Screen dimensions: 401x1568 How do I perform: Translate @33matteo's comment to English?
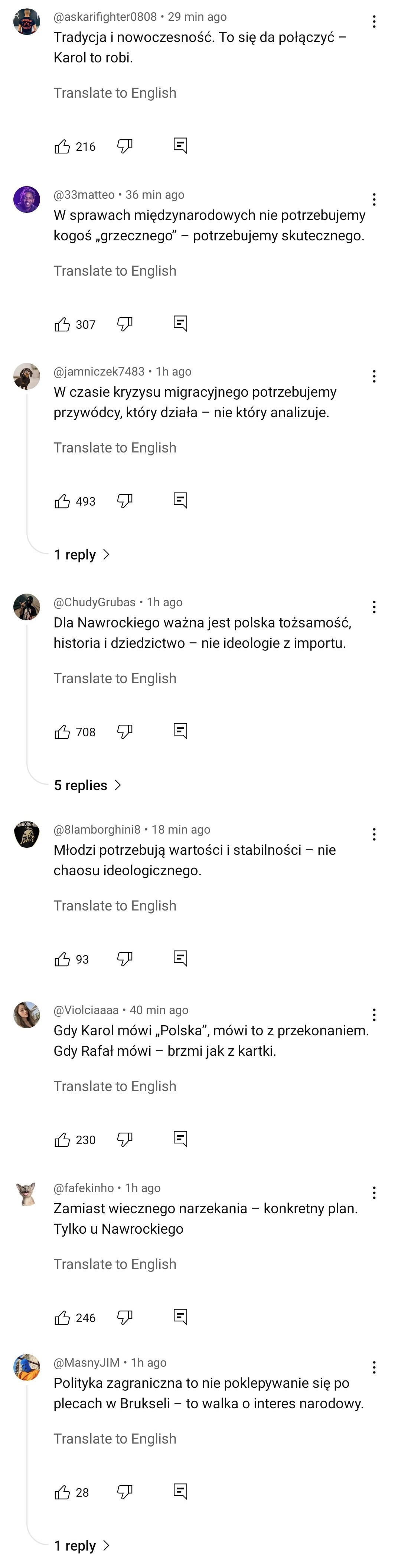115,271
